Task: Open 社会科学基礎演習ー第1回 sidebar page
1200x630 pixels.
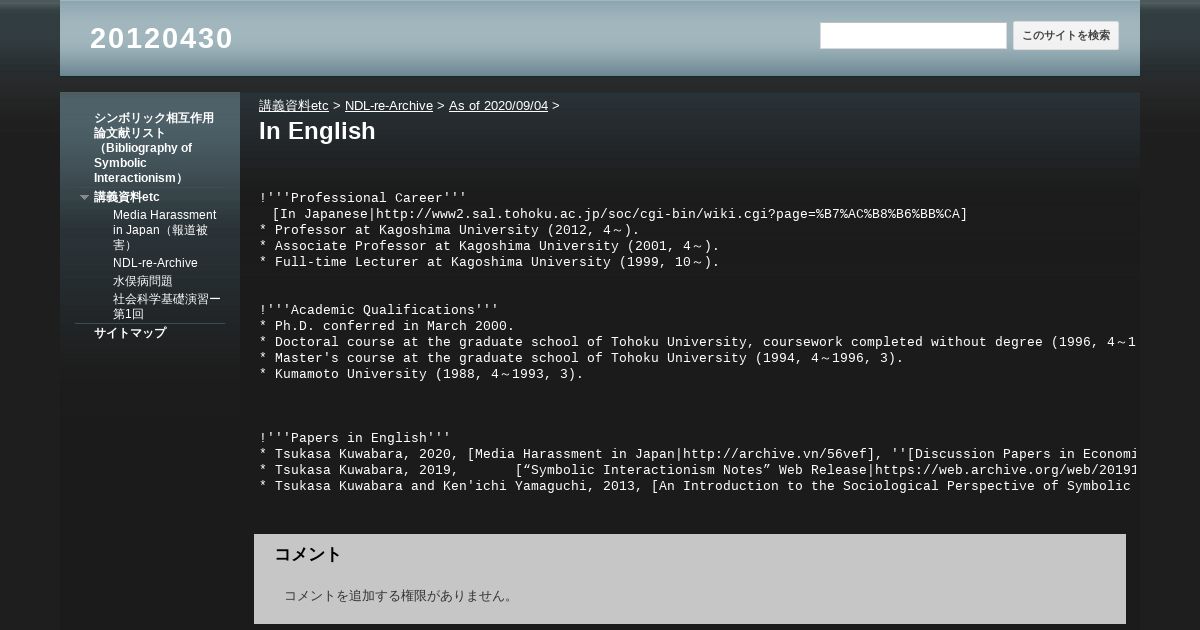Action: (167, 306)
